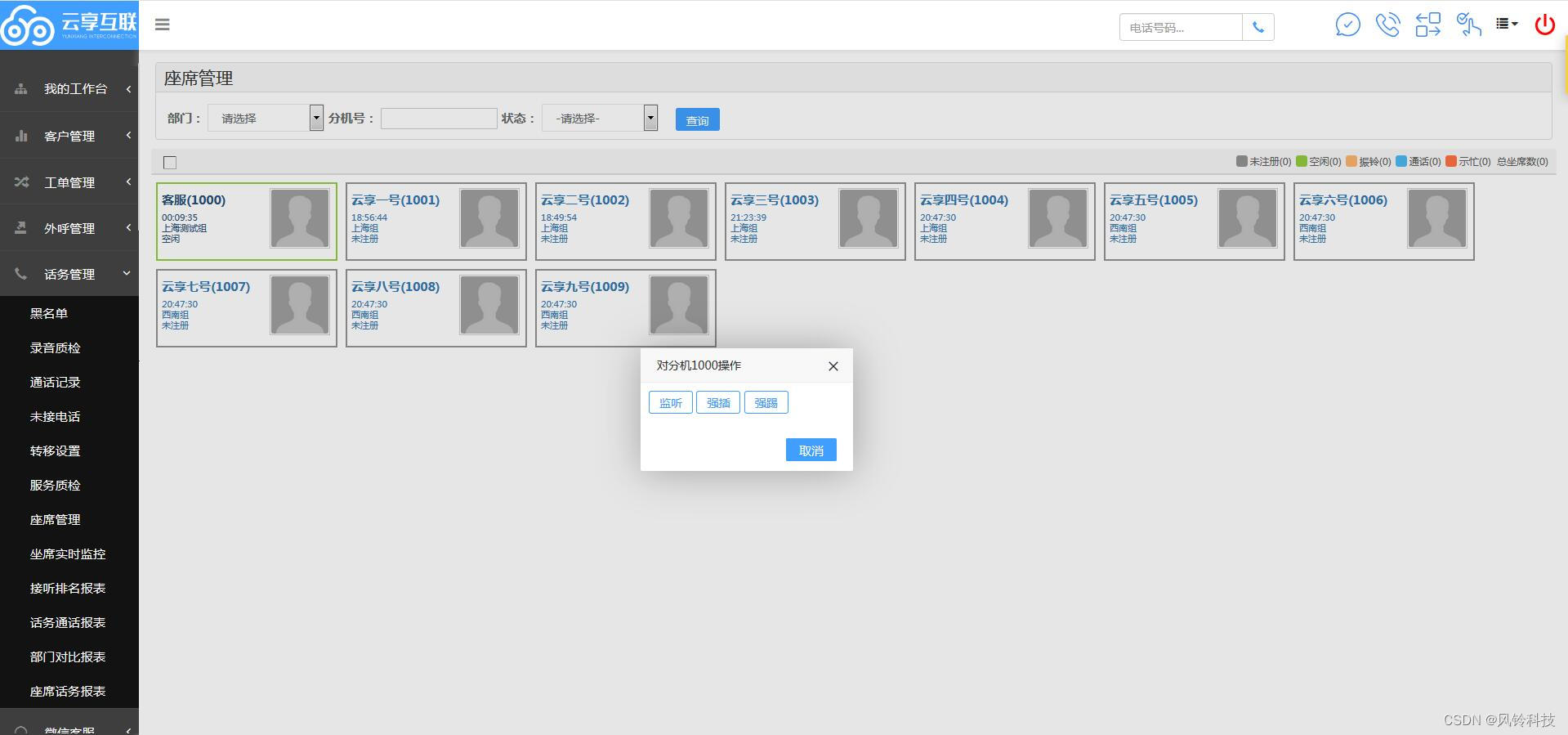
Task: Open the 状态 dropdown
Action: [600, 118]
